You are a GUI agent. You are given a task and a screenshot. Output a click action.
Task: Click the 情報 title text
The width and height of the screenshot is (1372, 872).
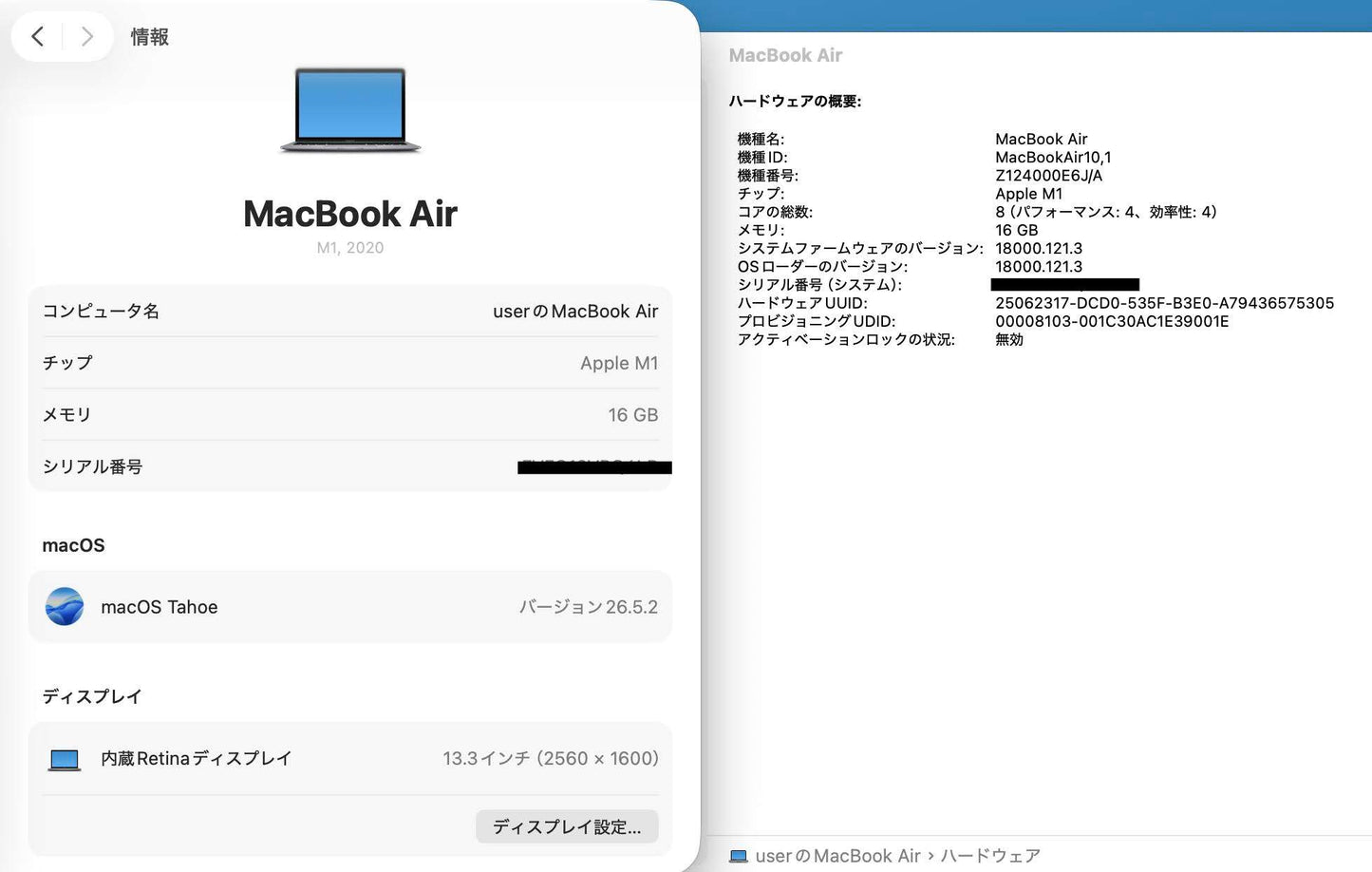pos(149,37)
